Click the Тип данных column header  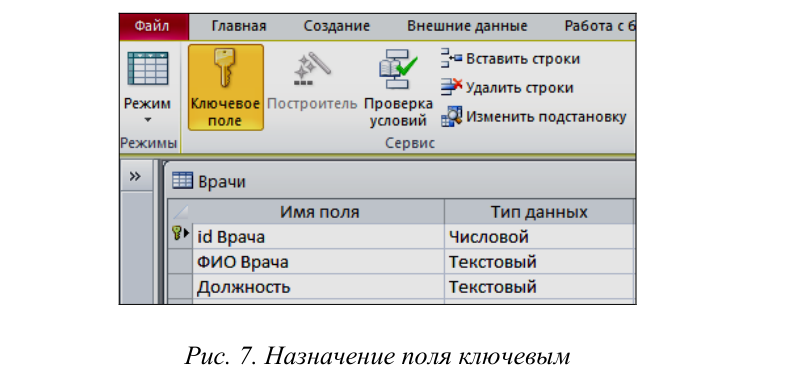[538, 212]
